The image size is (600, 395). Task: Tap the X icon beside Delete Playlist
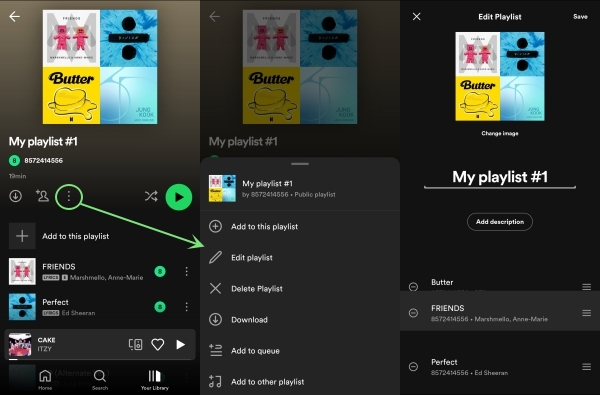[x=215, y=289]
